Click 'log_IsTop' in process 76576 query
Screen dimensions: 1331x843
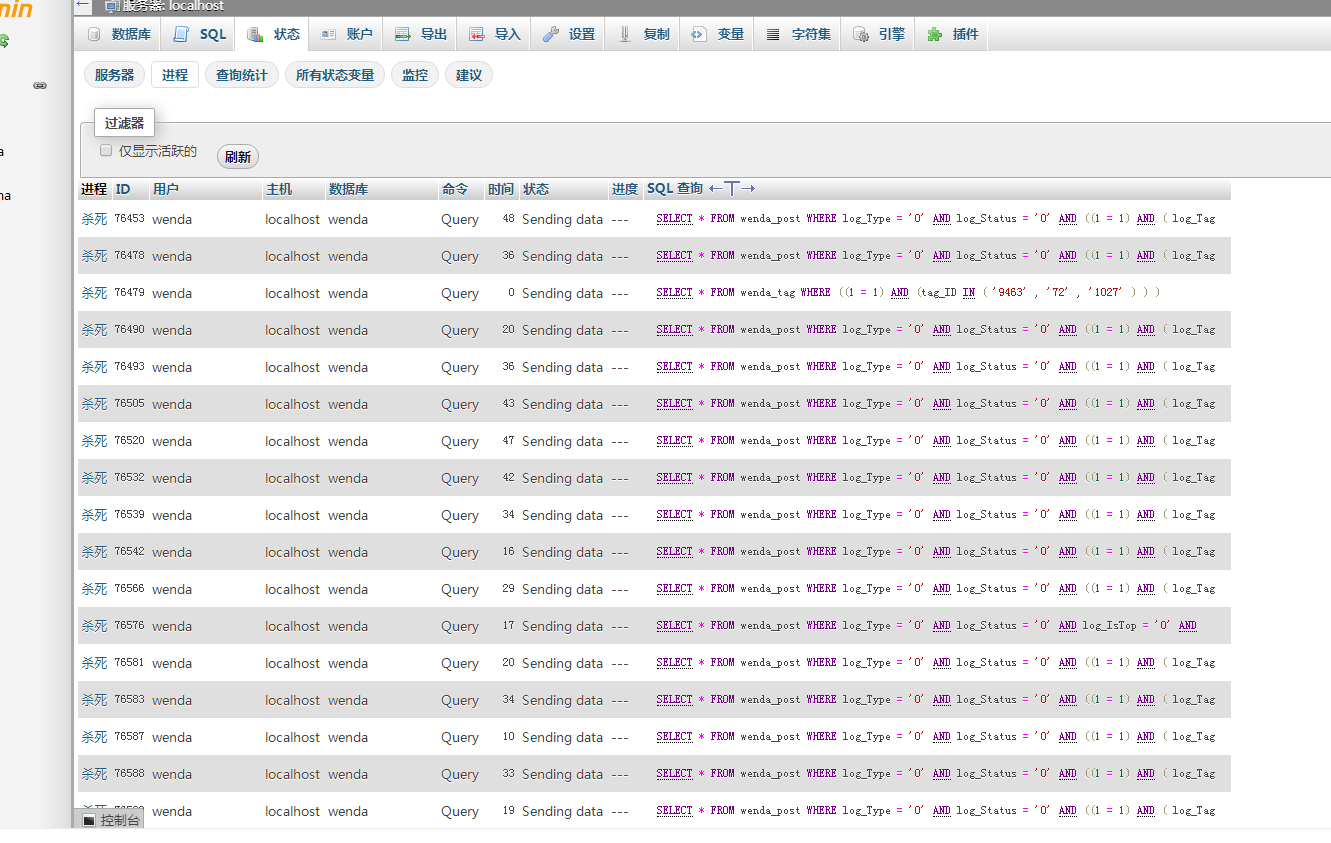(1110, 626)
